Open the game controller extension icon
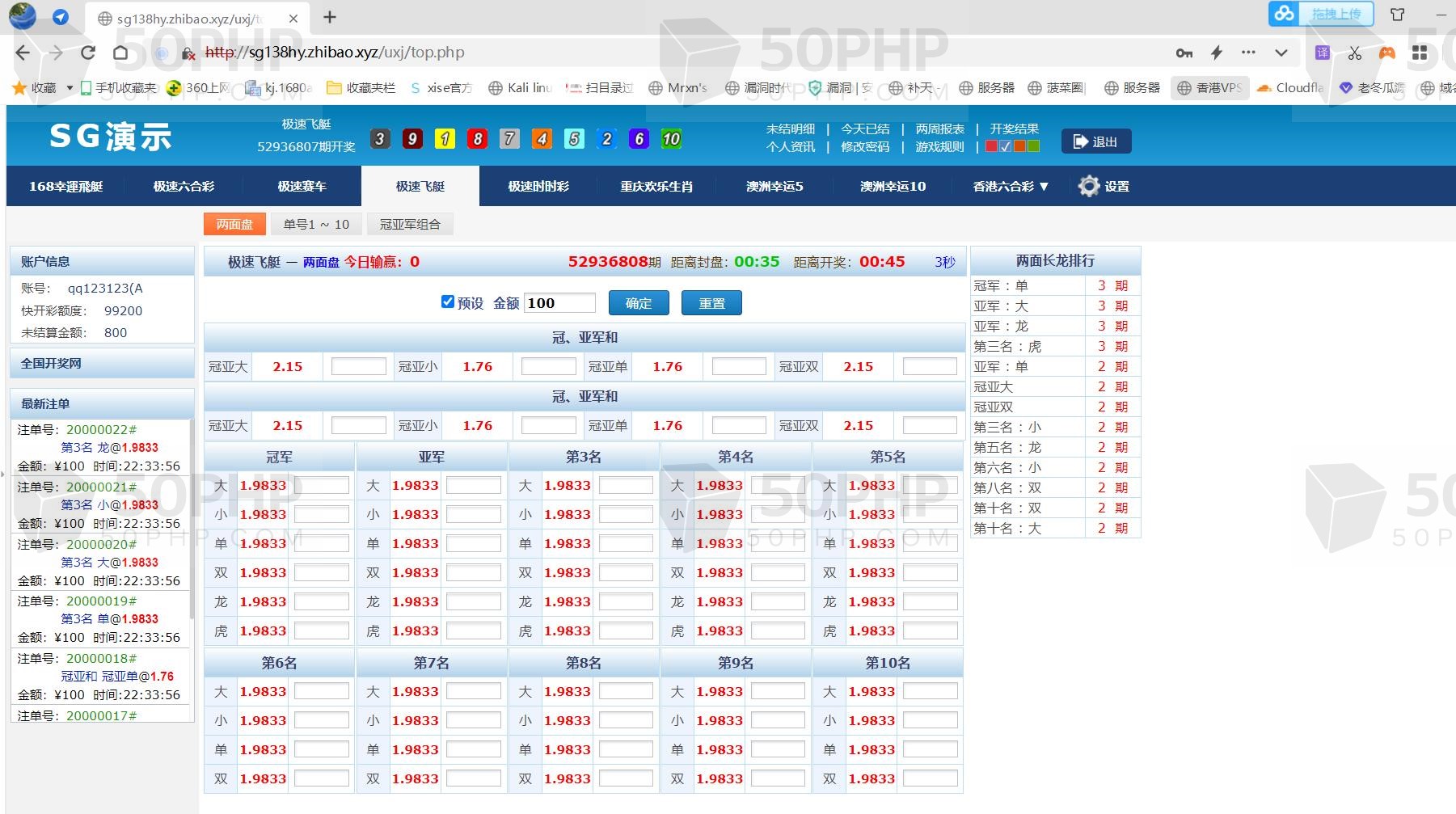The width and height of the screenshot is (1456, 814). pyautogui.click(x=1387, y=53)
